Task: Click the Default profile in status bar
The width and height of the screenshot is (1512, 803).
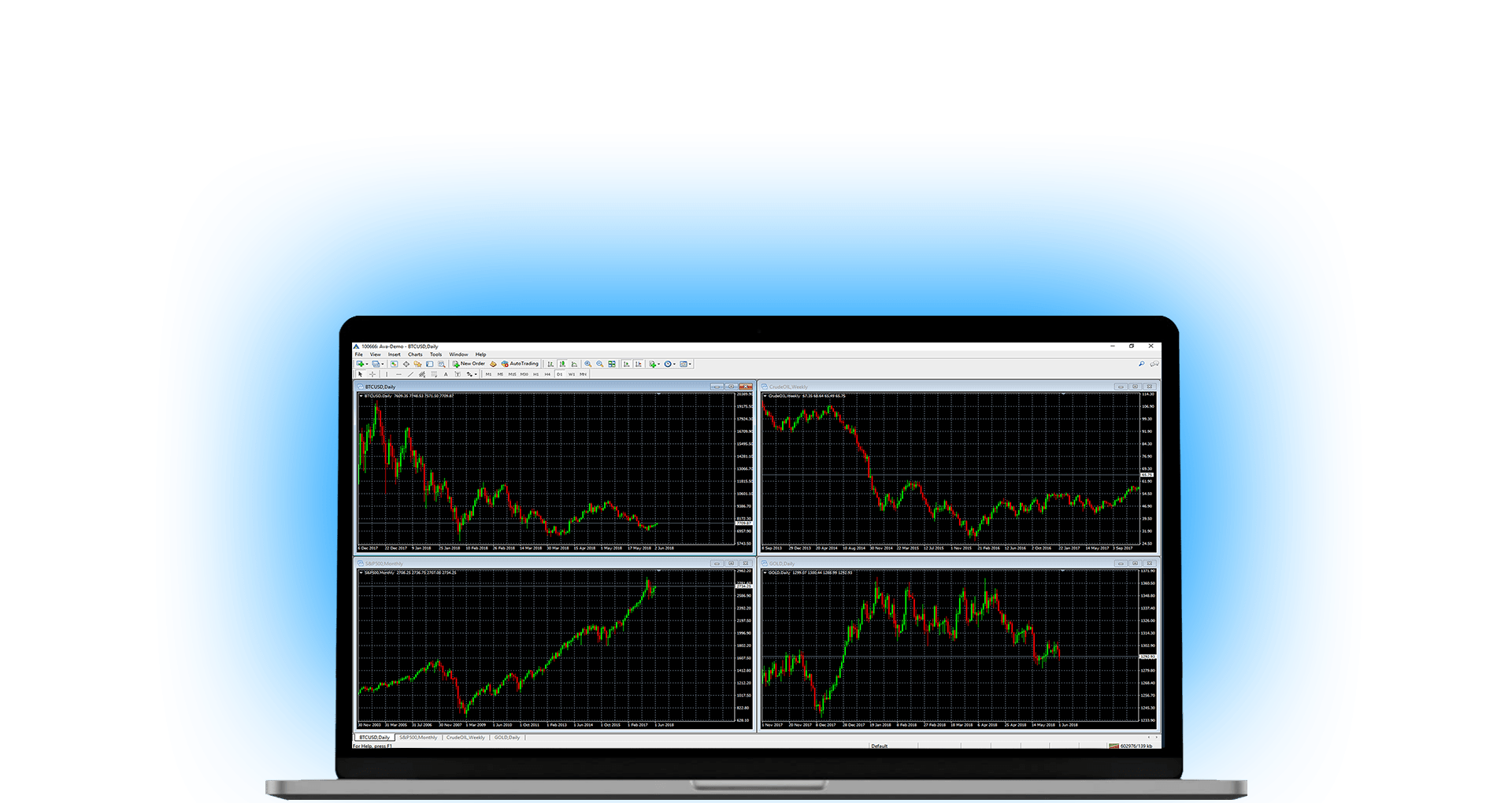Action: (879, 746)
